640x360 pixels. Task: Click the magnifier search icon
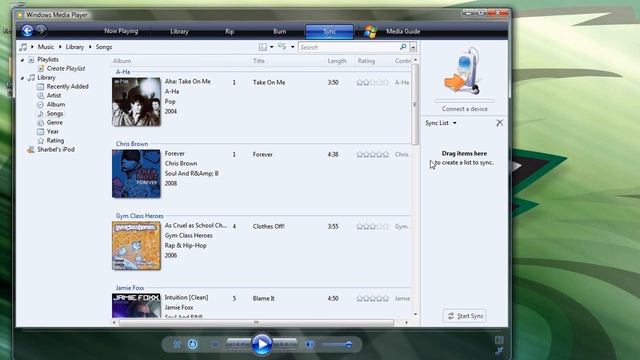403,47
